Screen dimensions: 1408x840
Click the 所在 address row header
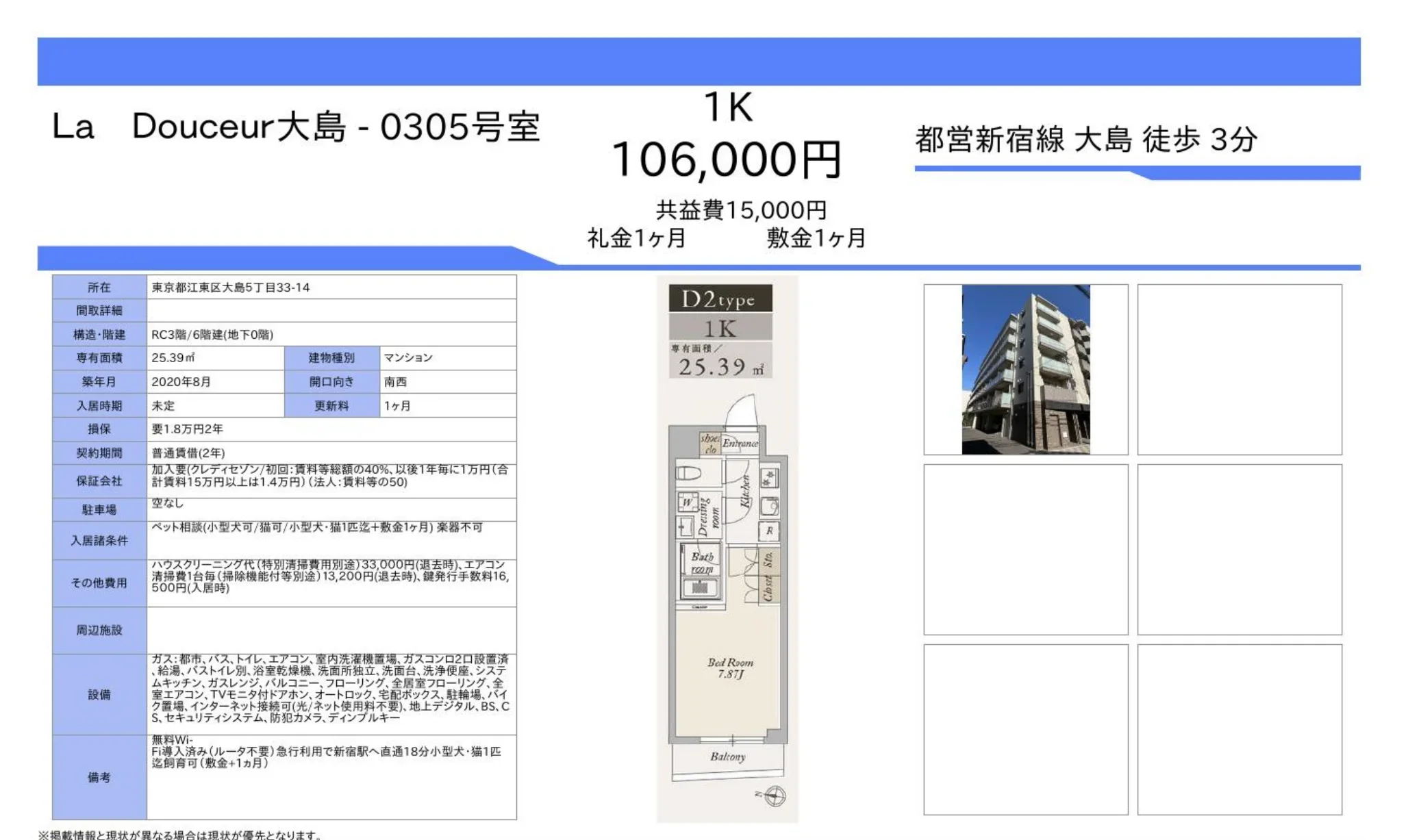[x=99, y=288]
